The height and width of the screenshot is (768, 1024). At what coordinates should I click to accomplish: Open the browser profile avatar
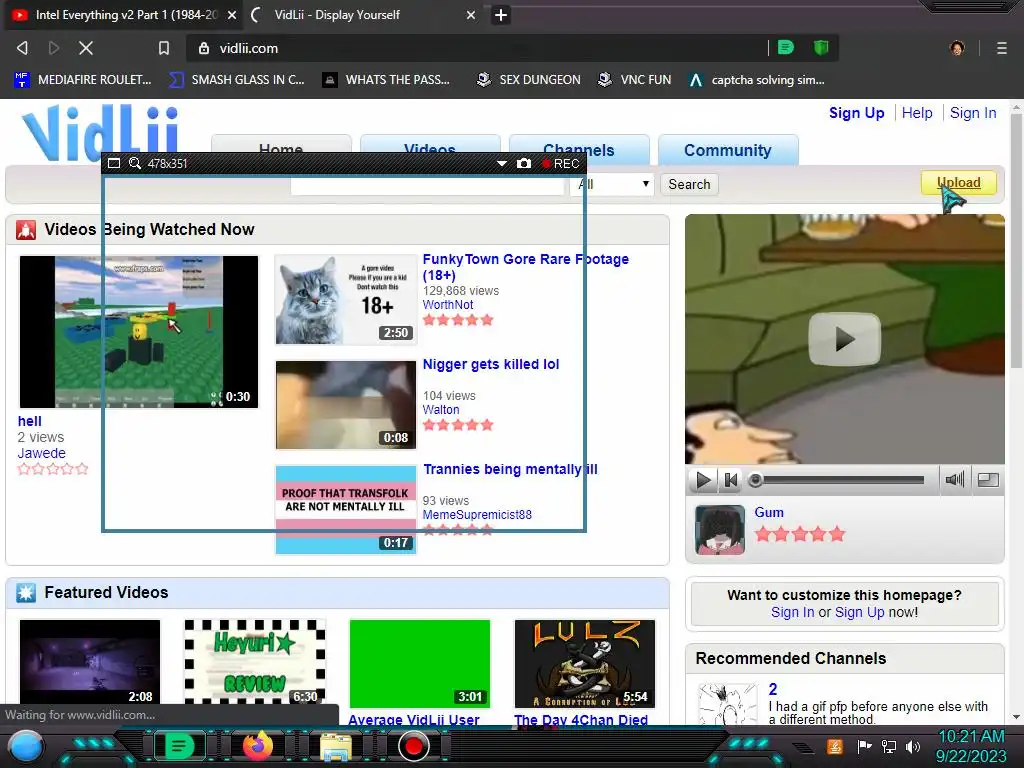click(x=957, y=48)
